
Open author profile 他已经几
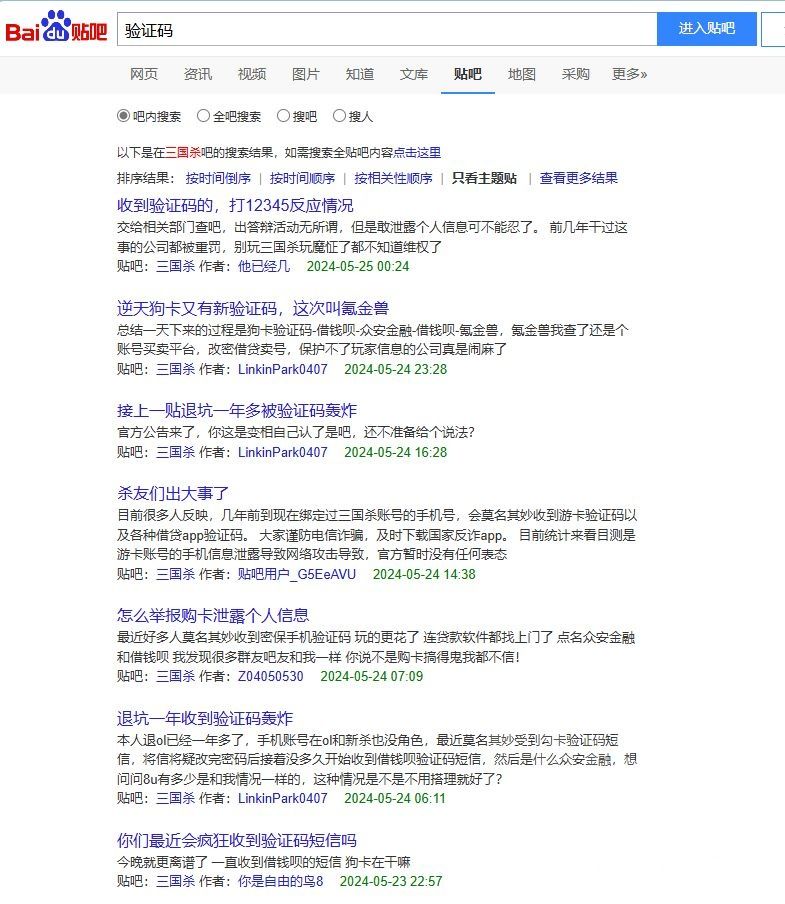click(x=263, y=266)
